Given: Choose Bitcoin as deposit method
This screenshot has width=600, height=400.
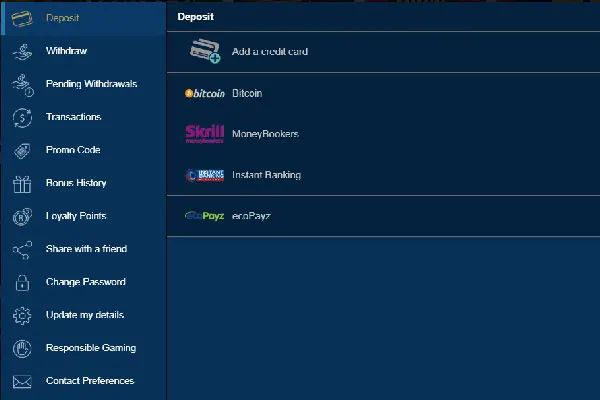Looking at the screenshot, I should click(x=246, y=93).
